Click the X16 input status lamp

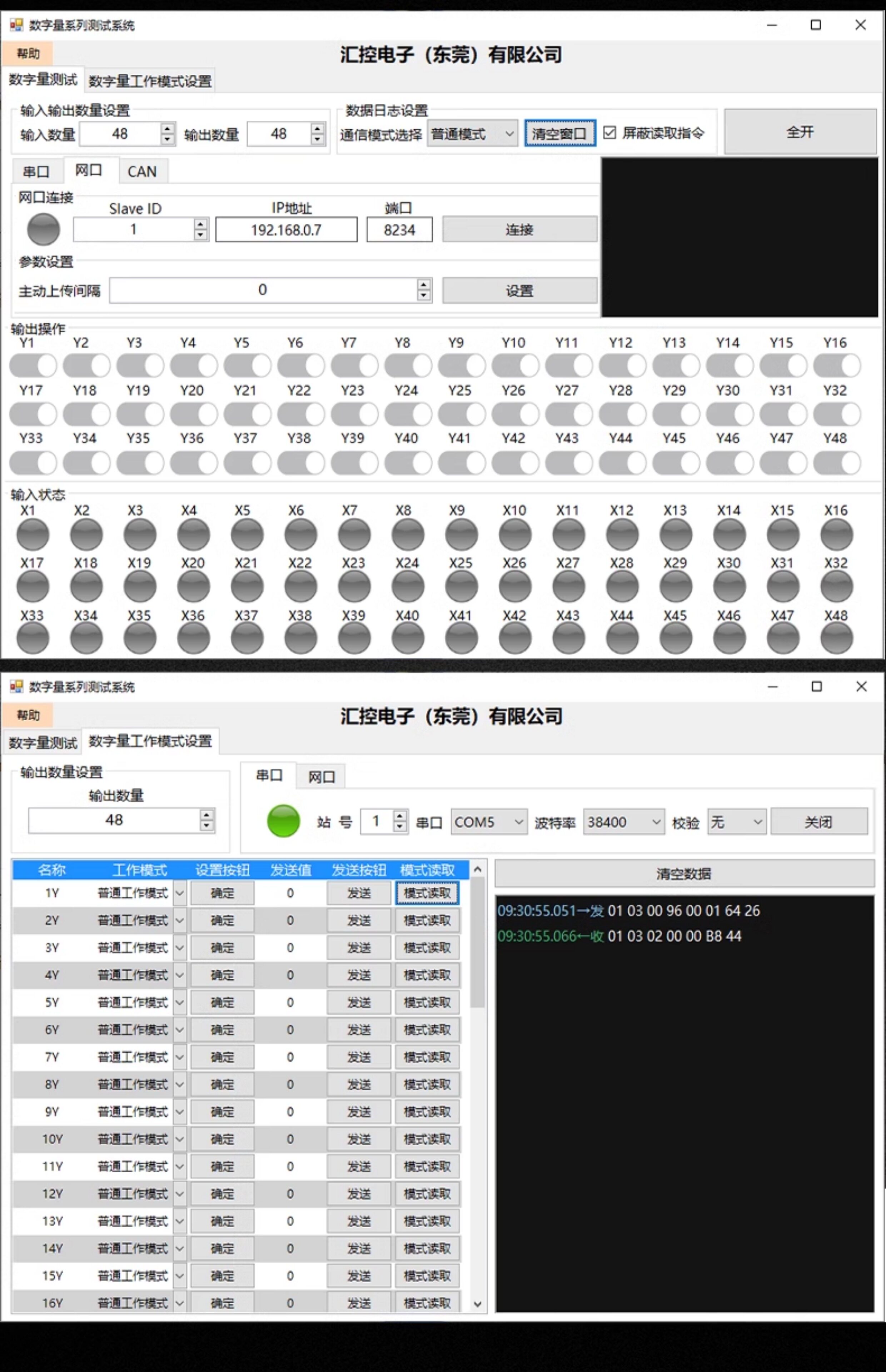point(837,535)
